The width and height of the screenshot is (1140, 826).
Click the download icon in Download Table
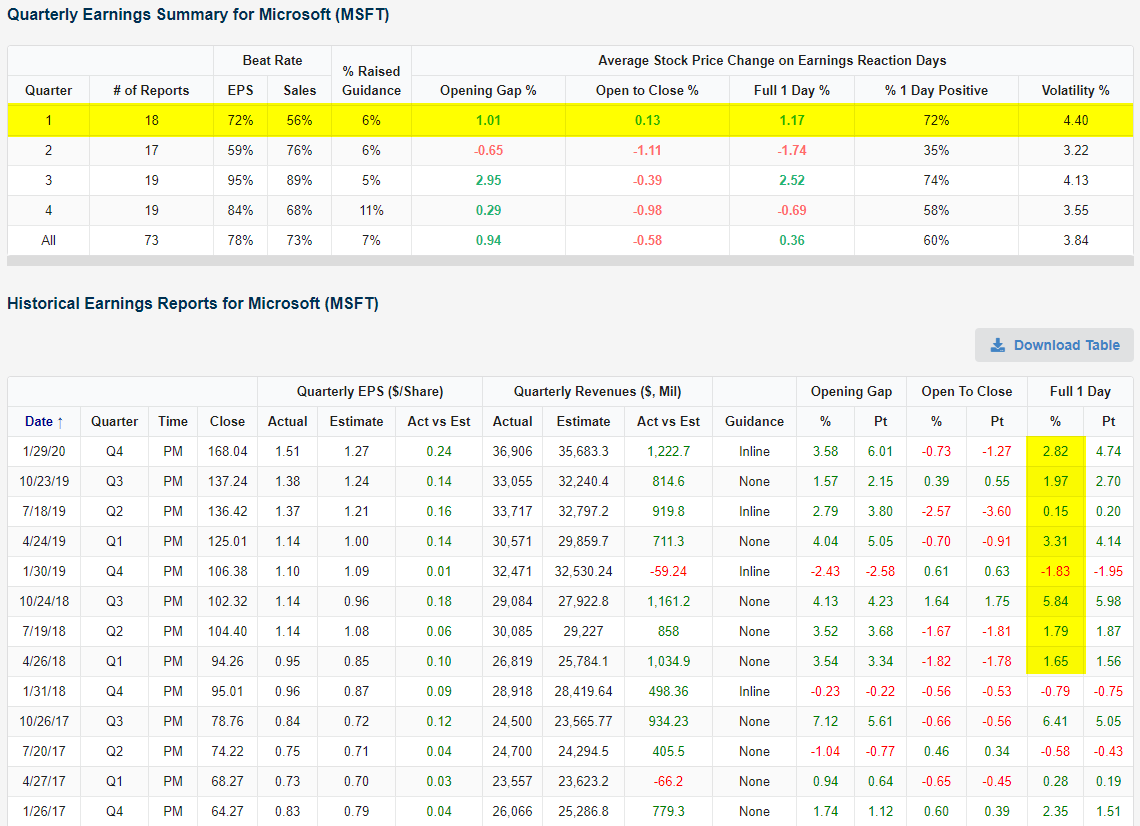[997, 345]
